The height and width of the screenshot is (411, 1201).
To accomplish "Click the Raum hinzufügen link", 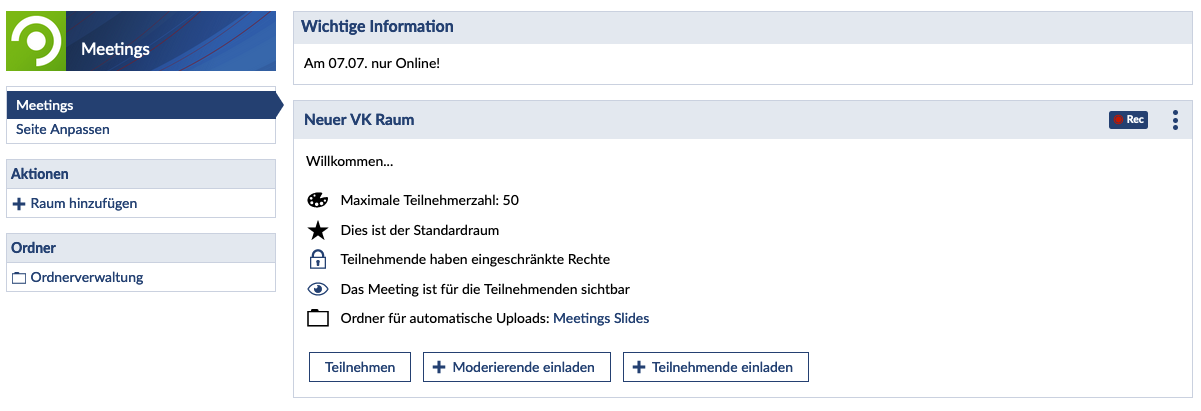I will click(x=84, y=203).
